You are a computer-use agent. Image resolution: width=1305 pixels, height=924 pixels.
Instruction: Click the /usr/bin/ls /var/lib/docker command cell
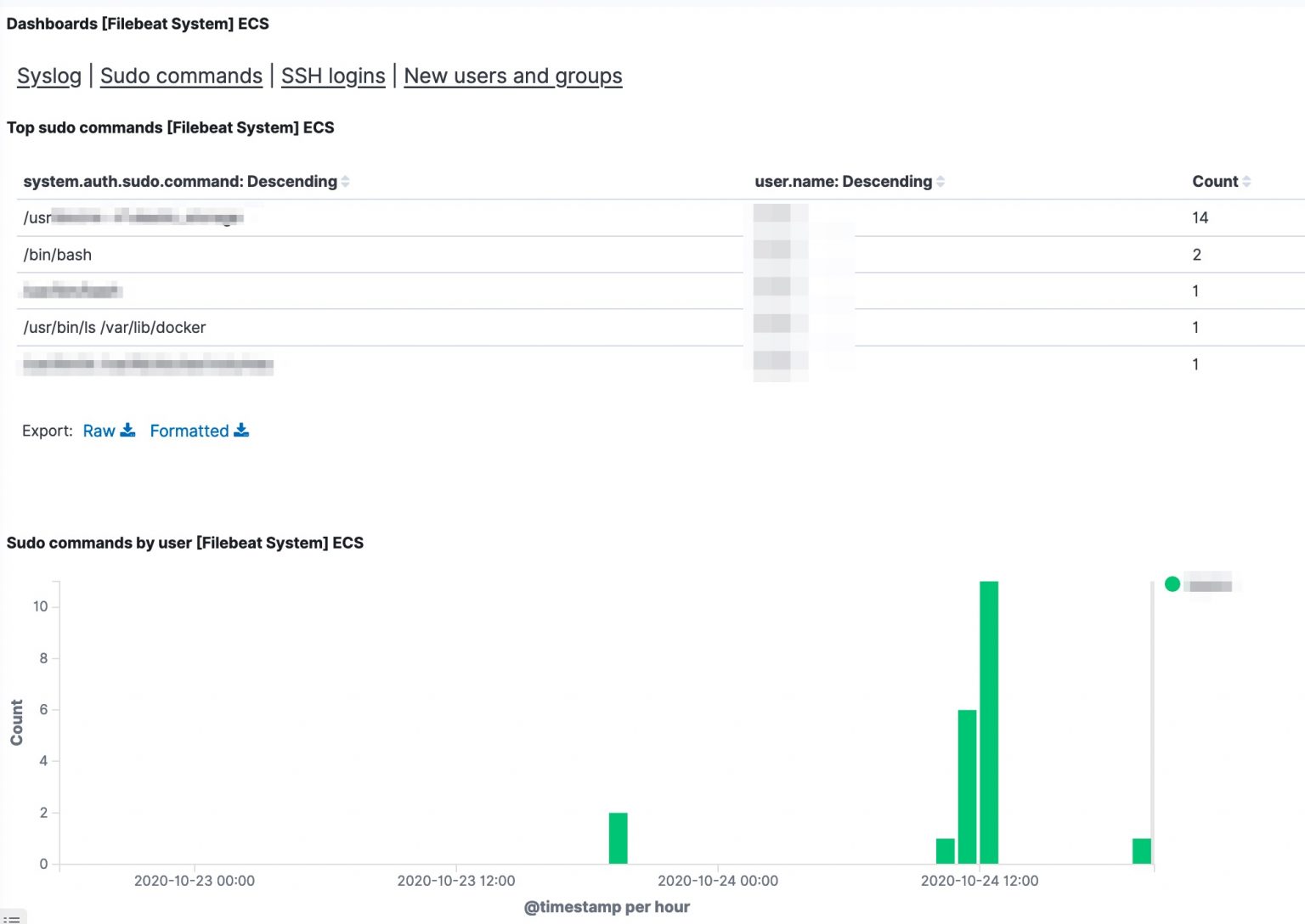tap(113, 327)
